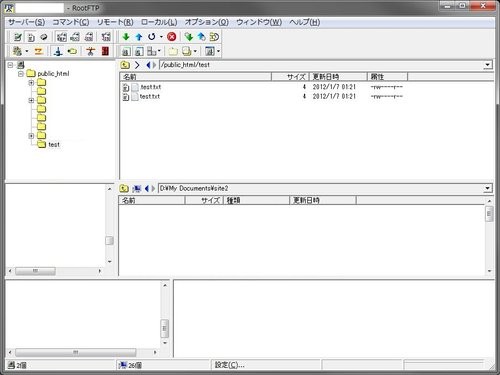The height and width of the screenshot is (375, 500).
Task: Click the orange disconnect icon beside red door
Action: [91, 51]
